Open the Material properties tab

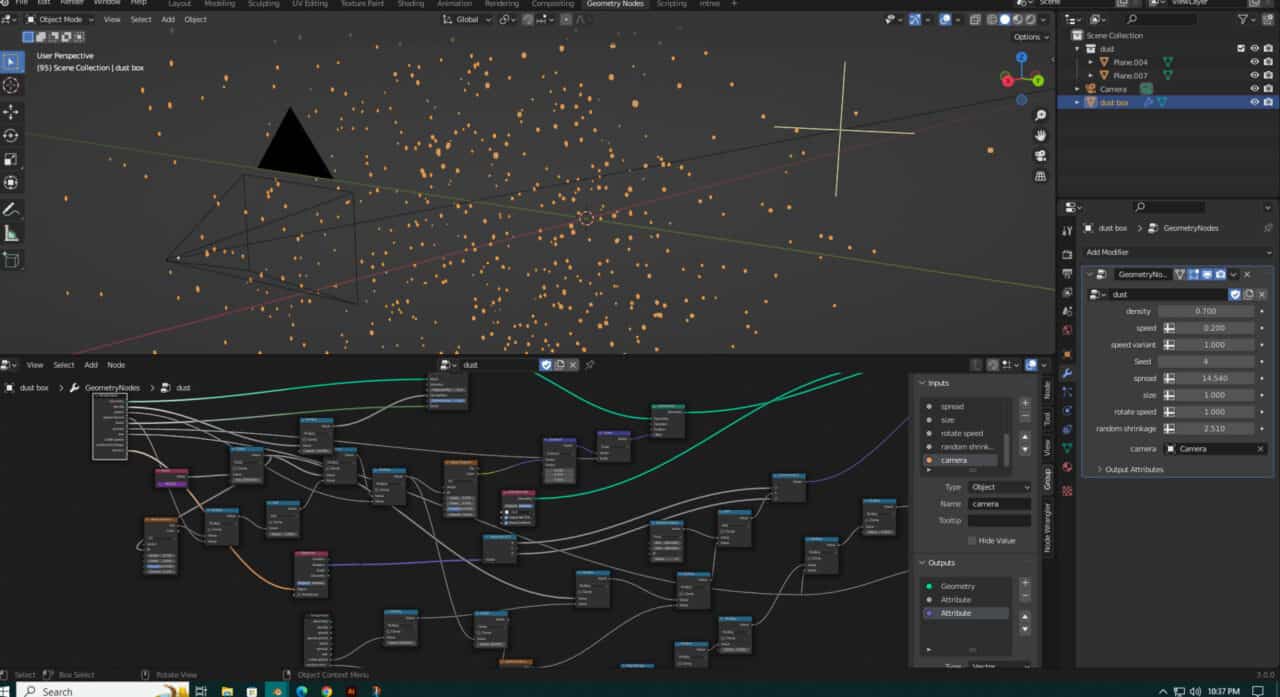(1067, 467)
